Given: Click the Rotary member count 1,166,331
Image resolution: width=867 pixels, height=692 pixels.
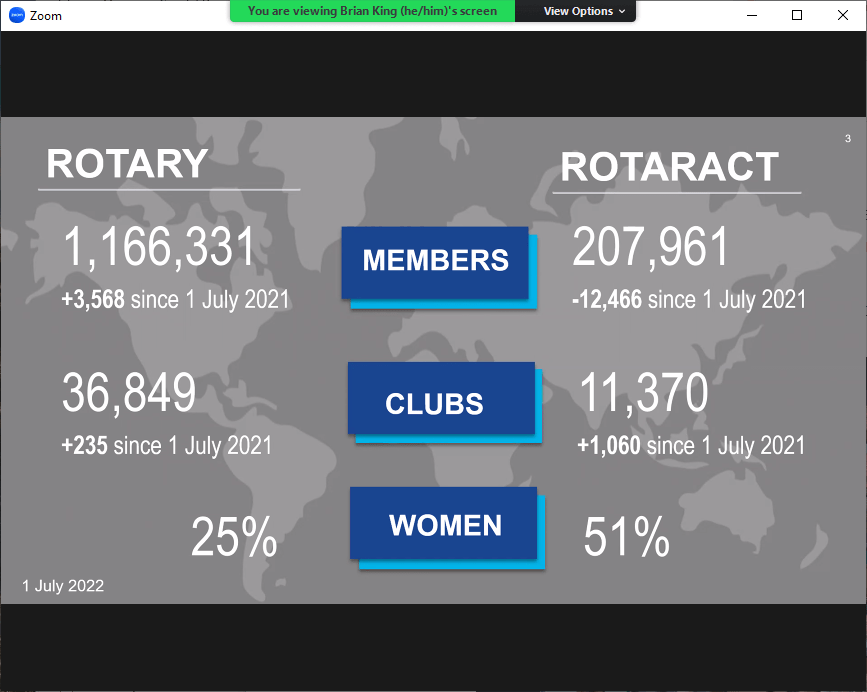Looking at the screenshot, I should coord(160,247).
